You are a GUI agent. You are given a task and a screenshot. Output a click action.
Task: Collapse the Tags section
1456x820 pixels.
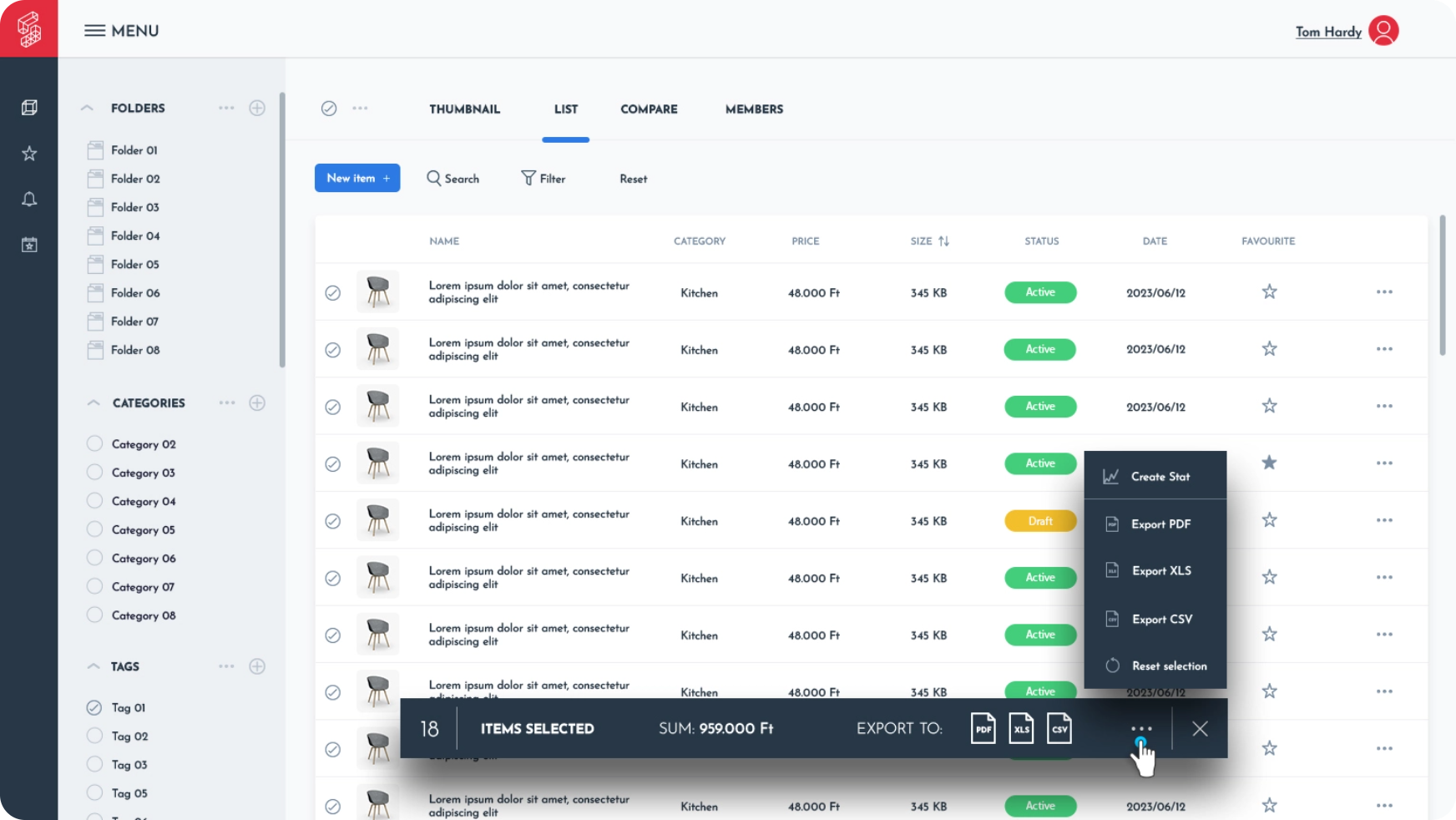(x=94, y=666)
